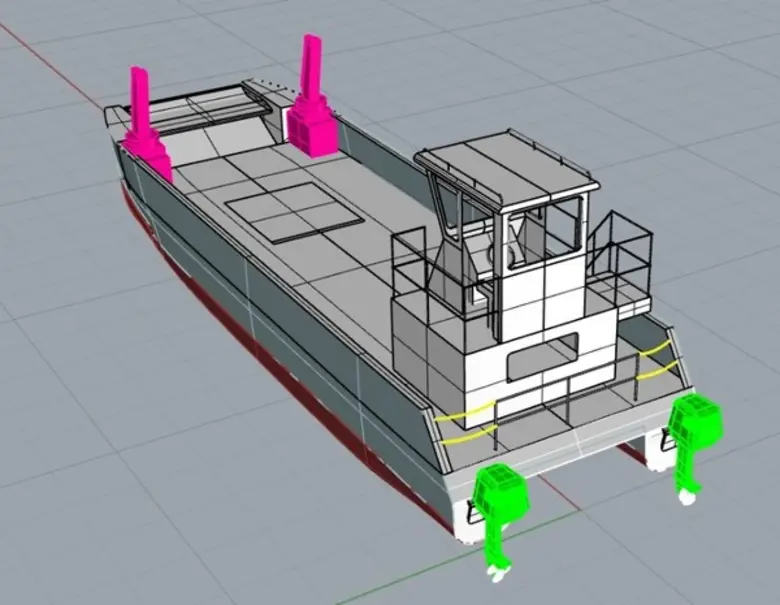Select the yellow safety chain on port stern
This screenshot has width=780, height=605.
(x=467, y=421)
